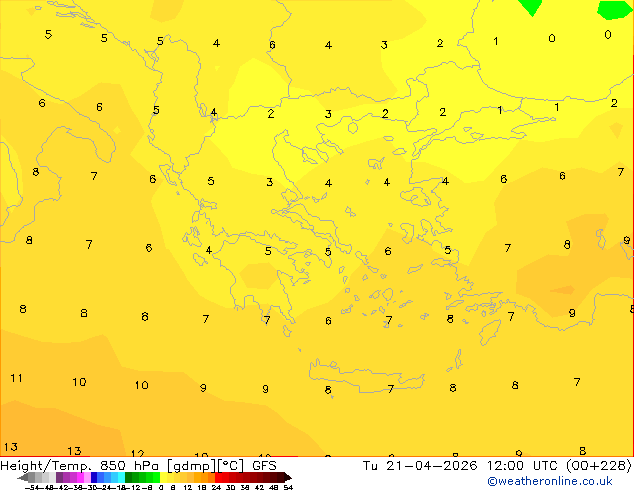Click the "24" legend scale value
Screen dimensions: 634x490
pyautogui.click(x=216, y=487)
